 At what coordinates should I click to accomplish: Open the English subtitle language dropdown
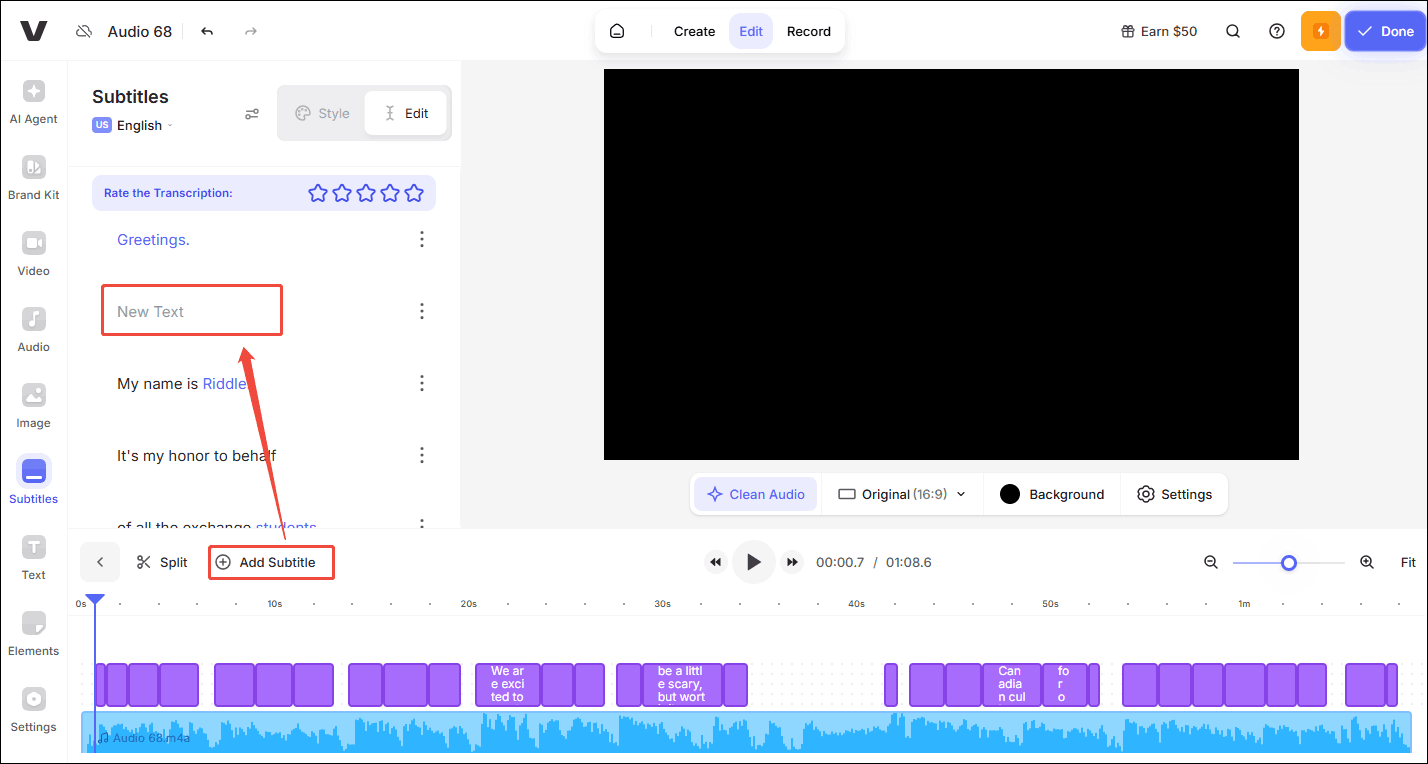(x=132, y=125)
